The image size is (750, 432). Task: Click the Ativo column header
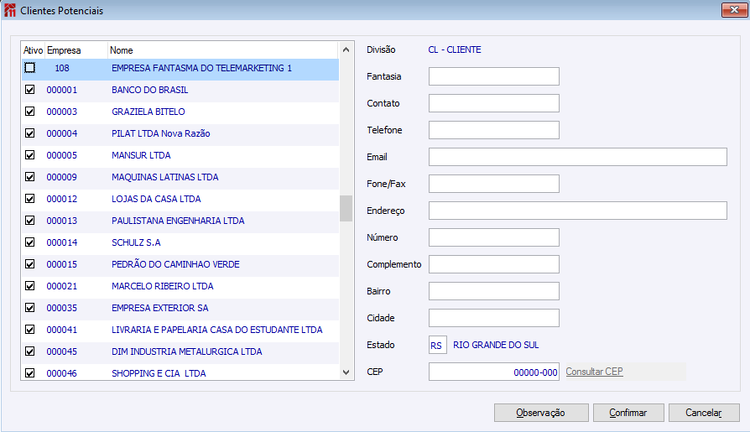click(x=33, y=50)
